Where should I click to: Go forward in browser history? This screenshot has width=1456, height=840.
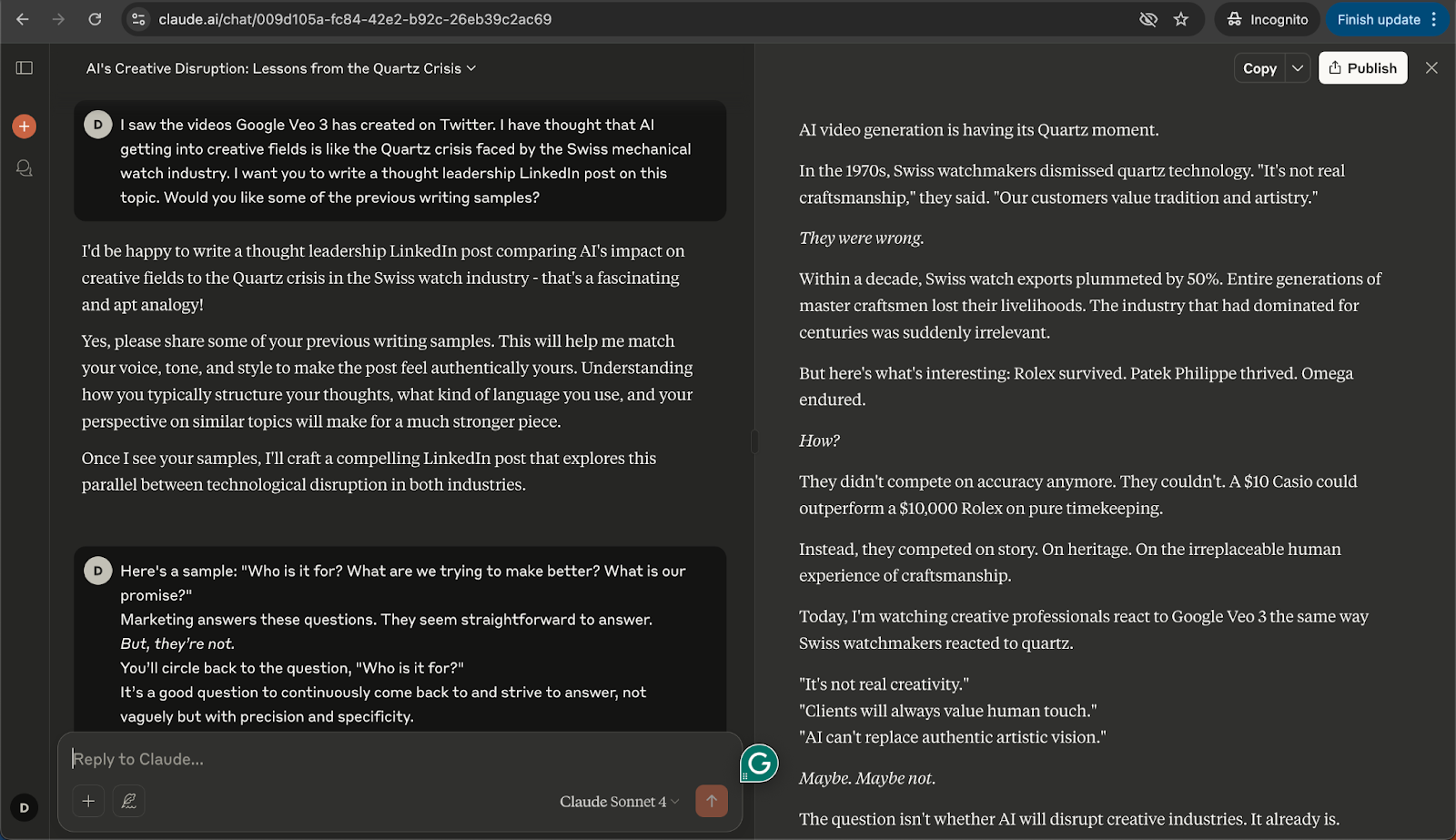coord(58,19)
